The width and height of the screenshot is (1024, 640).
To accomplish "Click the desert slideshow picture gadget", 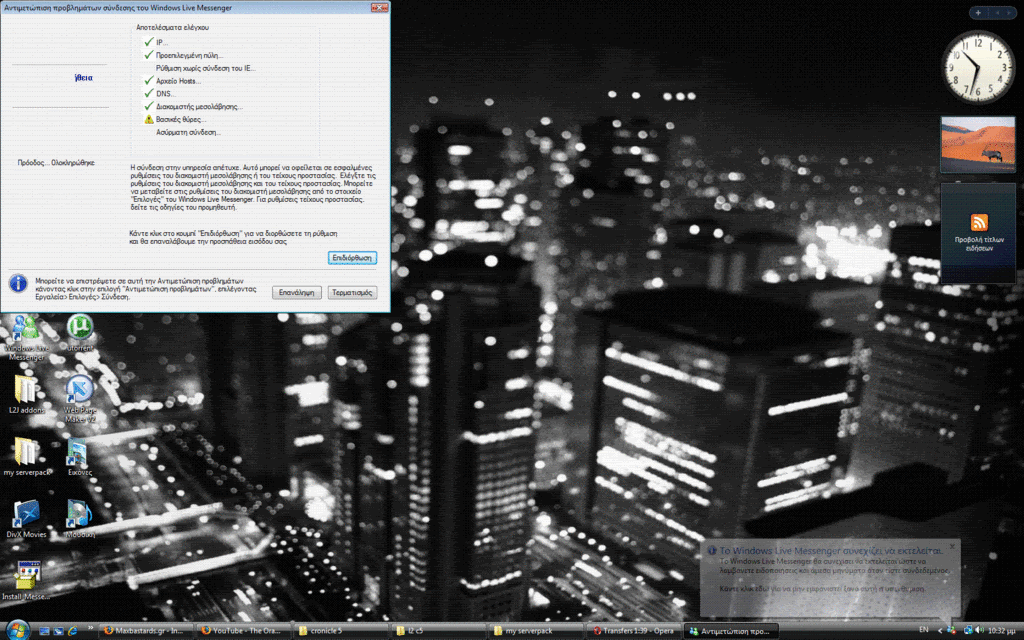I will pyautogui.click(x=977, y=145).
